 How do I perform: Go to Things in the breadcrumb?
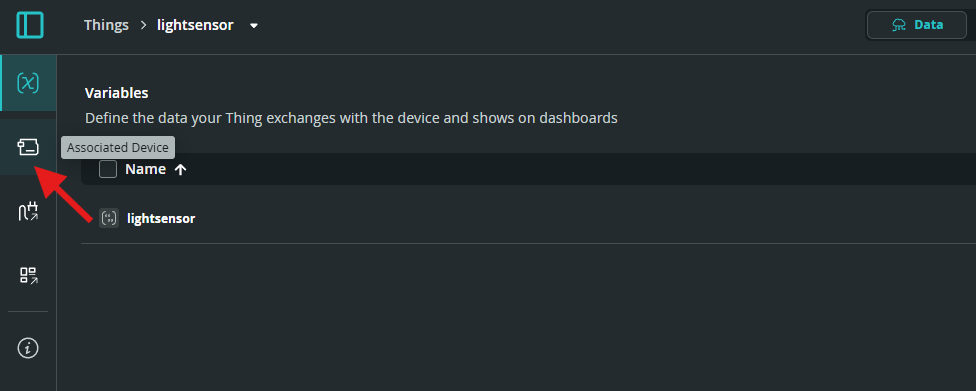pos(106,25)
